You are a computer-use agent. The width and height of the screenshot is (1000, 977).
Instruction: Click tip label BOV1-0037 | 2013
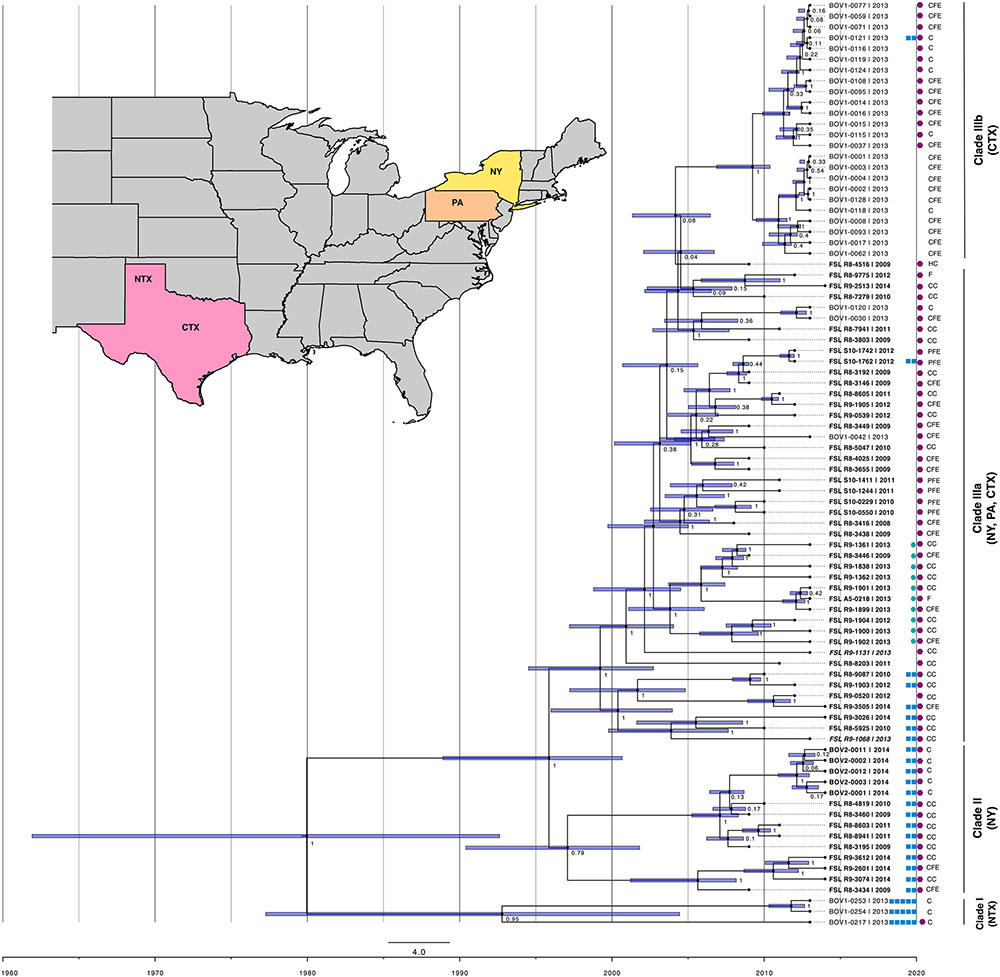pos(858,146)
